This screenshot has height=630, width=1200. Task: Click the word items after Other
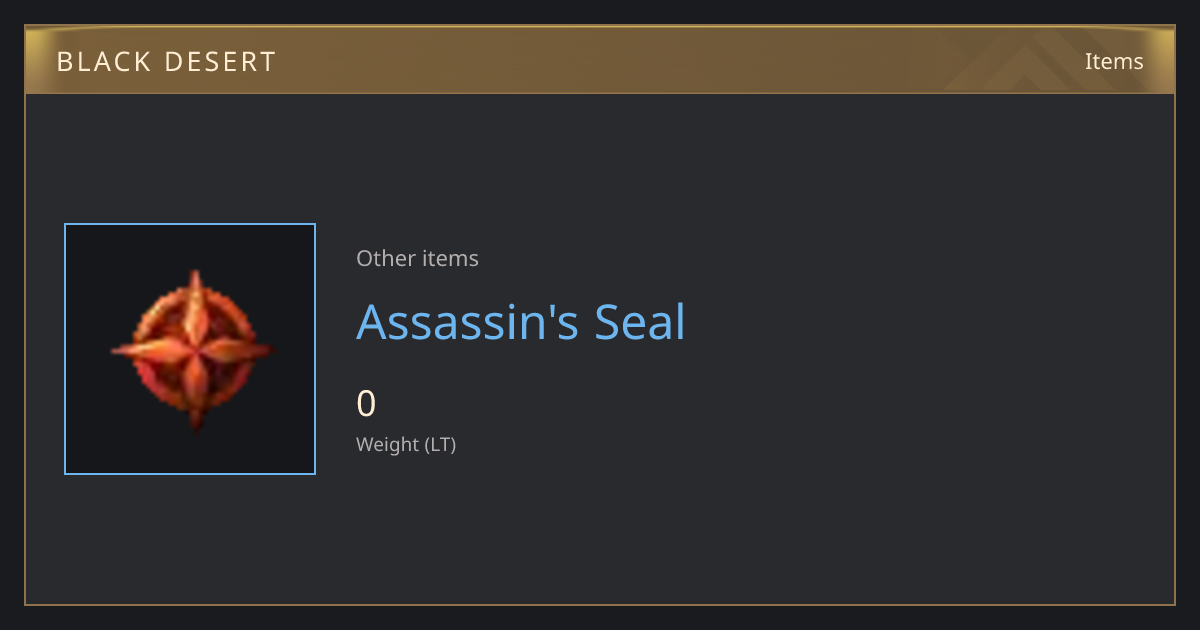coord(449,258)
